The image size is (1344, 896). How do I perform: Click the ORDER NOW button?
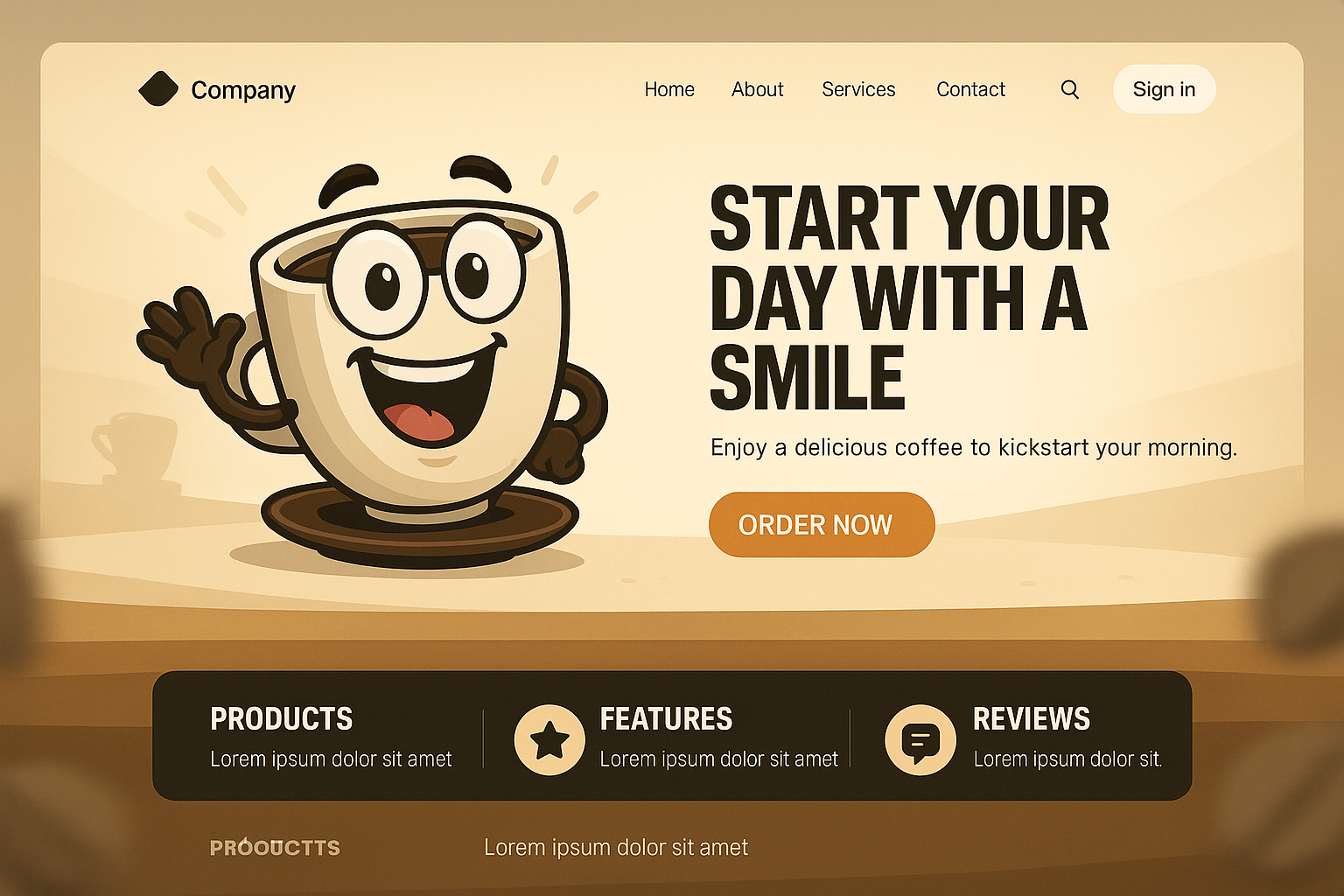[x=822, y=524]
